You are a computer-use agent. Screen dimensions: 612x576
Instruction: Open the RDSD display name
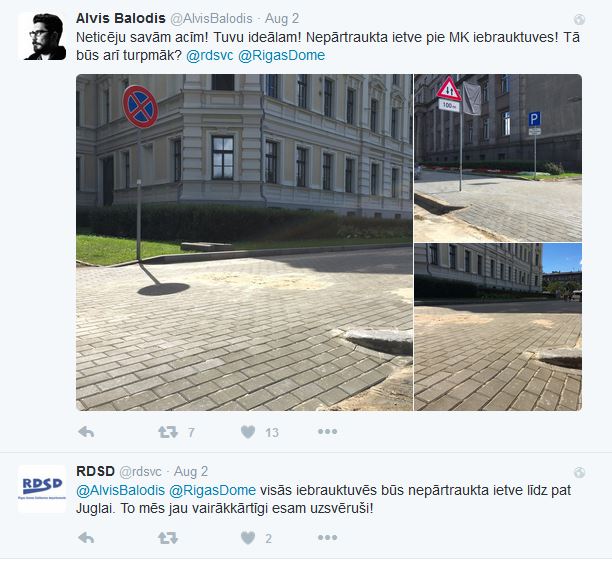(x=95, y=471)
